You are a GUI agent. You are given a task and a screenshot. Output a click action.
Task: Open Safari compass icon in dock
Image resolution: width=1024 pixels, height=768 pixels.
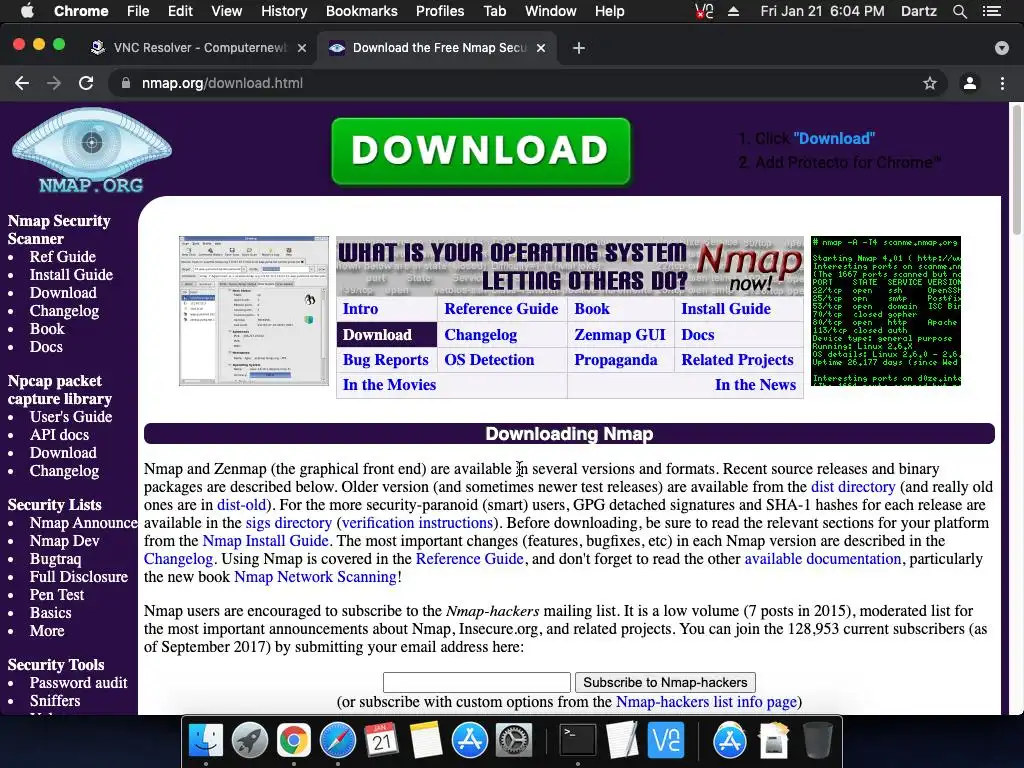point(338,741)
